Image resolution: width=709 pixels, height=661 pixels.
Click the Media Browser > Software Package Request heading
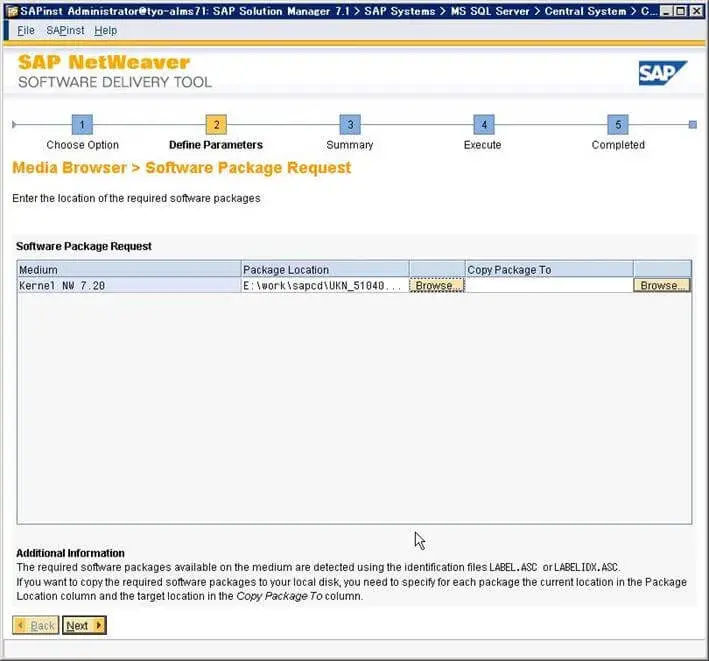pos(181,168)
